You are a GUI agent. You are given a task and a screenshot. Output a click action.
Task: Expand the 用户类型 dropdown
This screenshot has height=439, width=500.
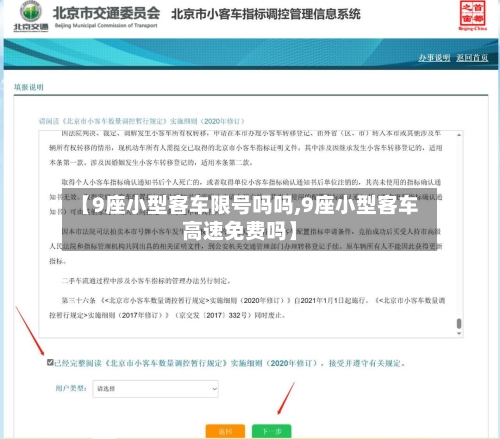155,389
